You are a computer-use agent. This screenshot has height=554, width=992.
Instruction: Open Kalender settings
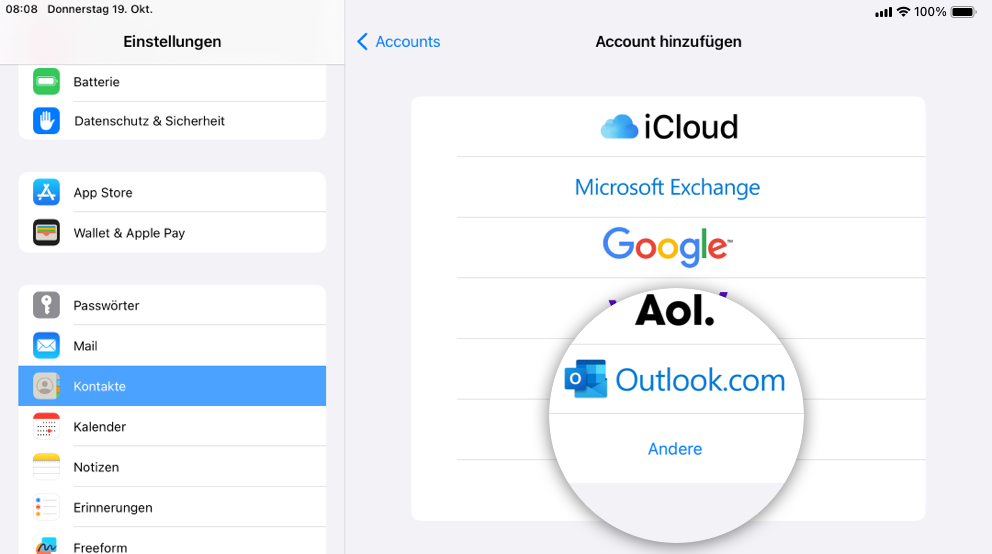click(172, 426)
